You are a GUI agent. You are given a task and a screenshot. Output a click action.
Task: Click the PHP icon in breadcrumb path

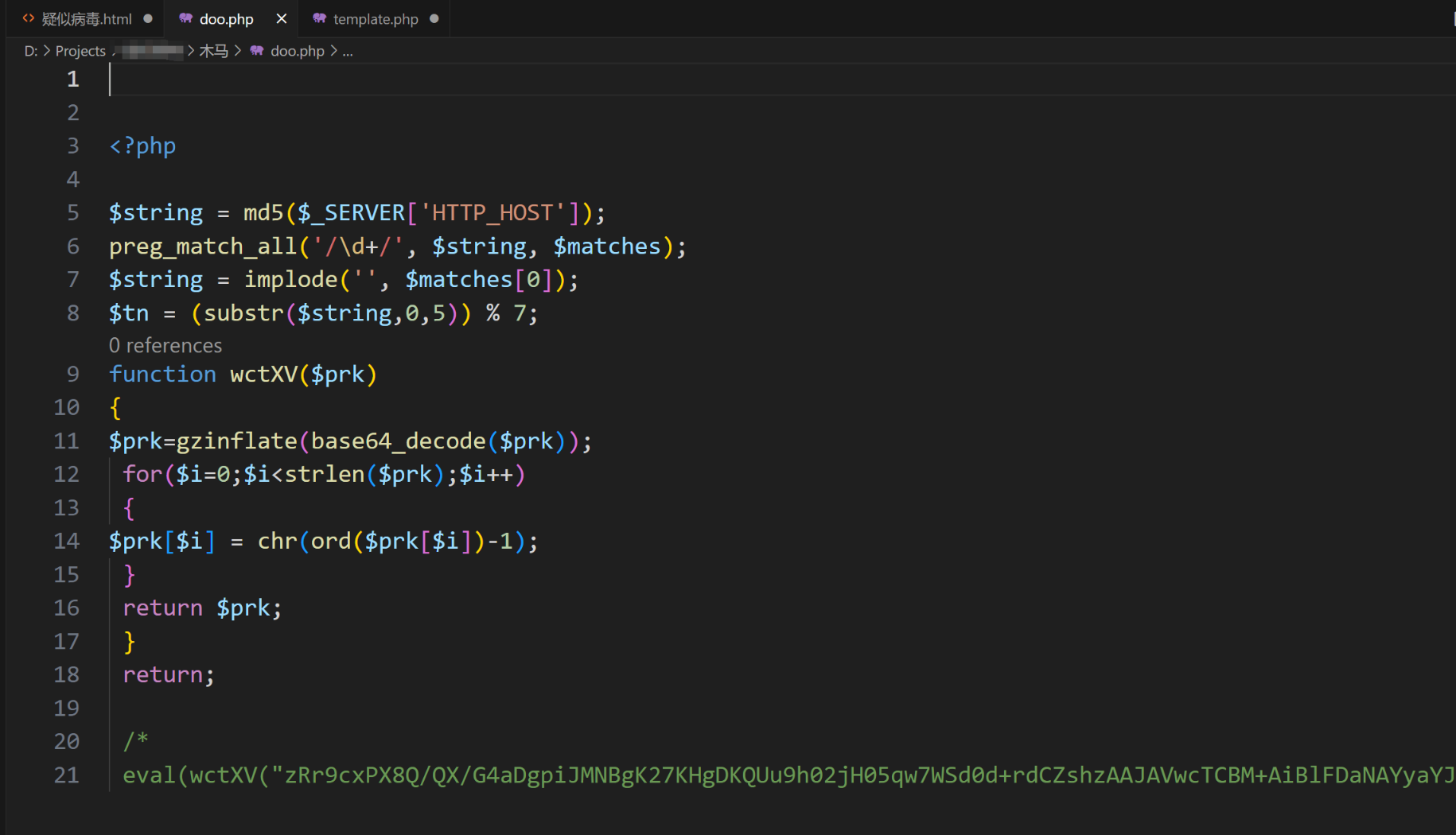pyautogui.click(x=257, y=51)
